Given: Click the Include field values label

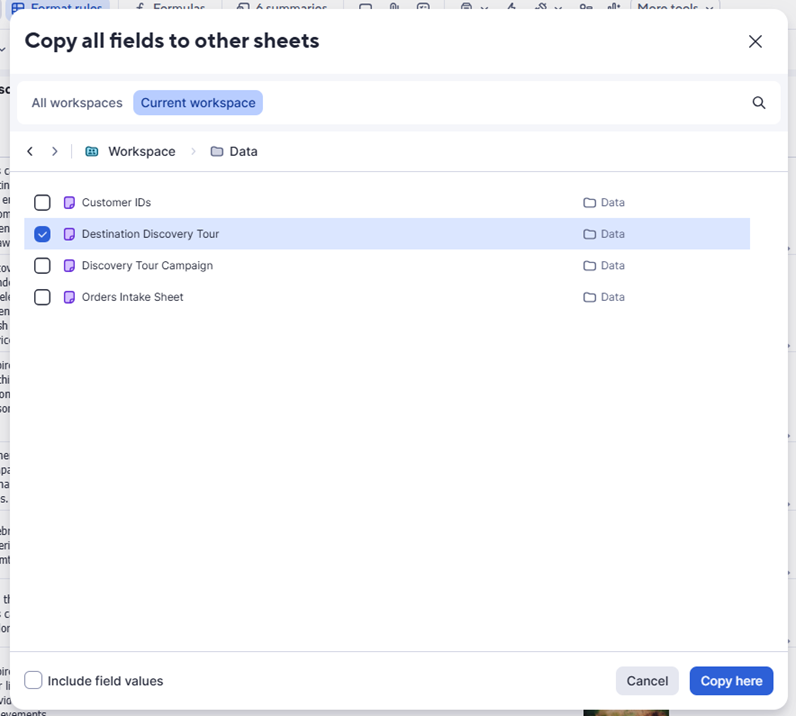Looking at the screenshot, I should click(x=106, y=680).
